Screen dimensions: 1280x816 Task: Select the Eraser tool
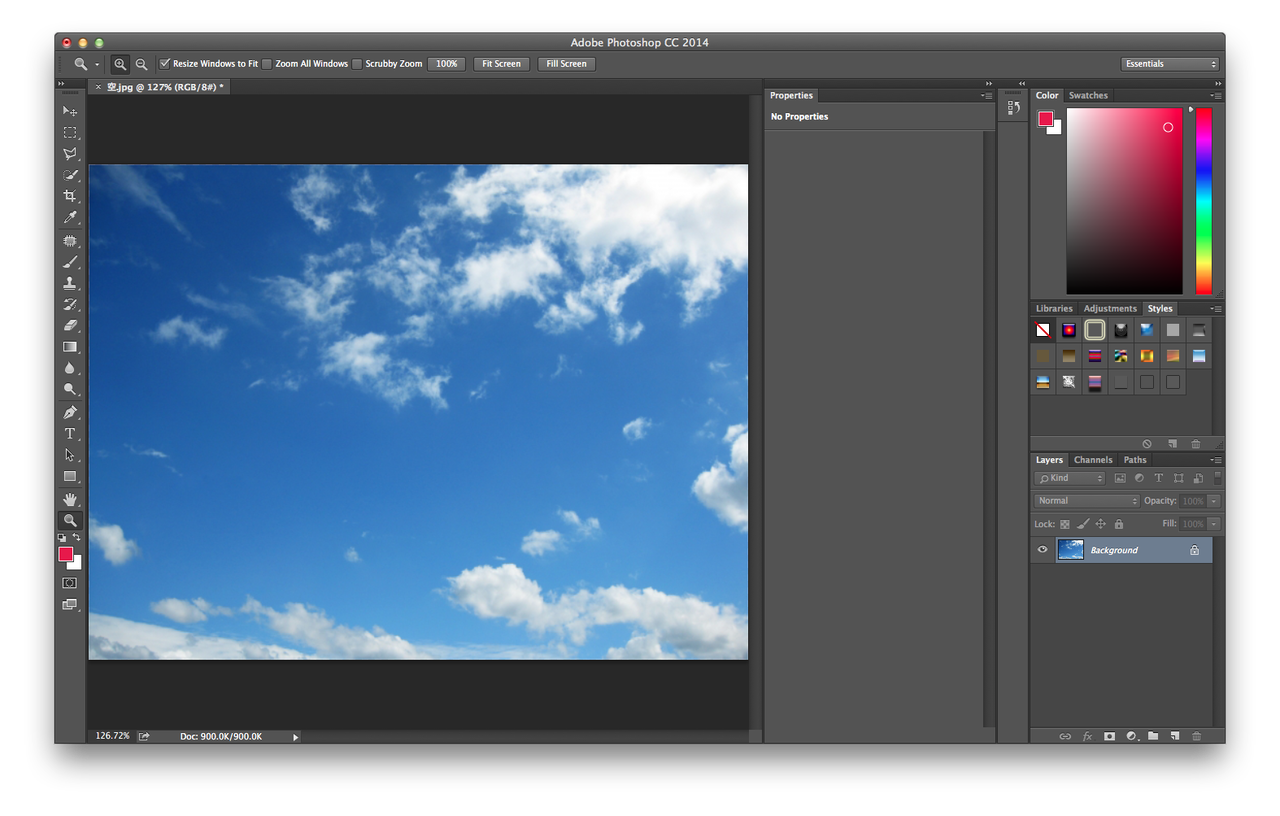[x=70, y=325]
